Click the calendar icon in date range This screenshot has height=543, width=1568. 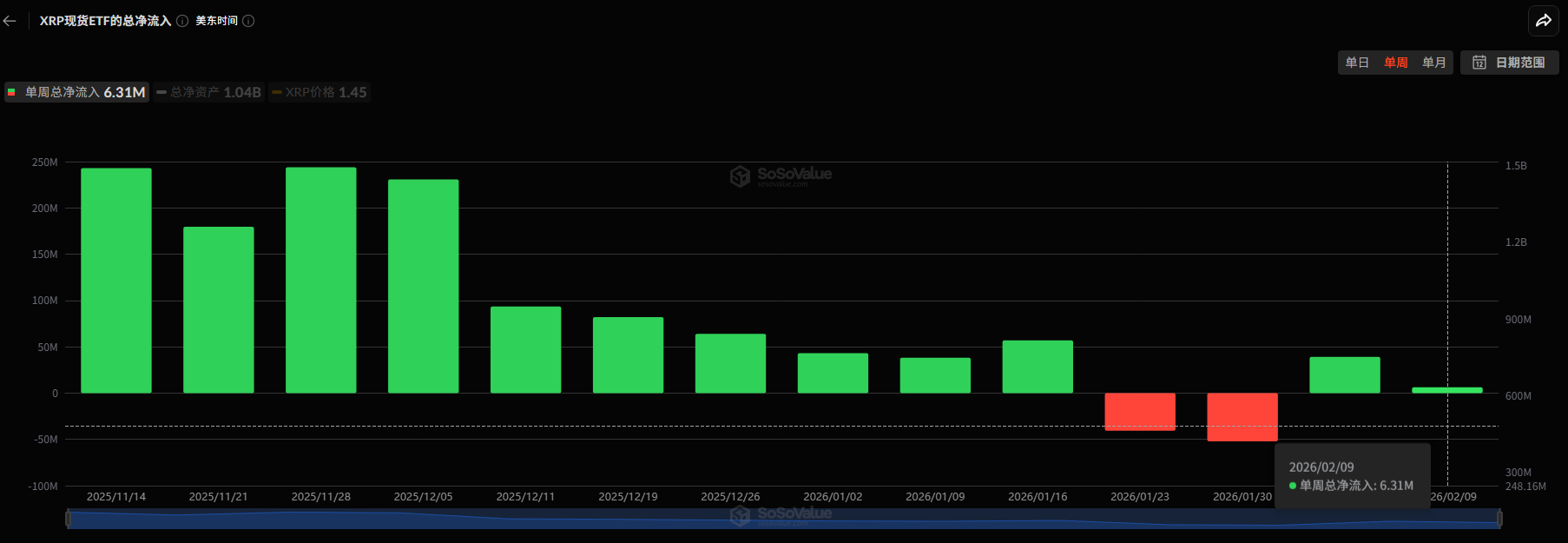pos(1479,63)
